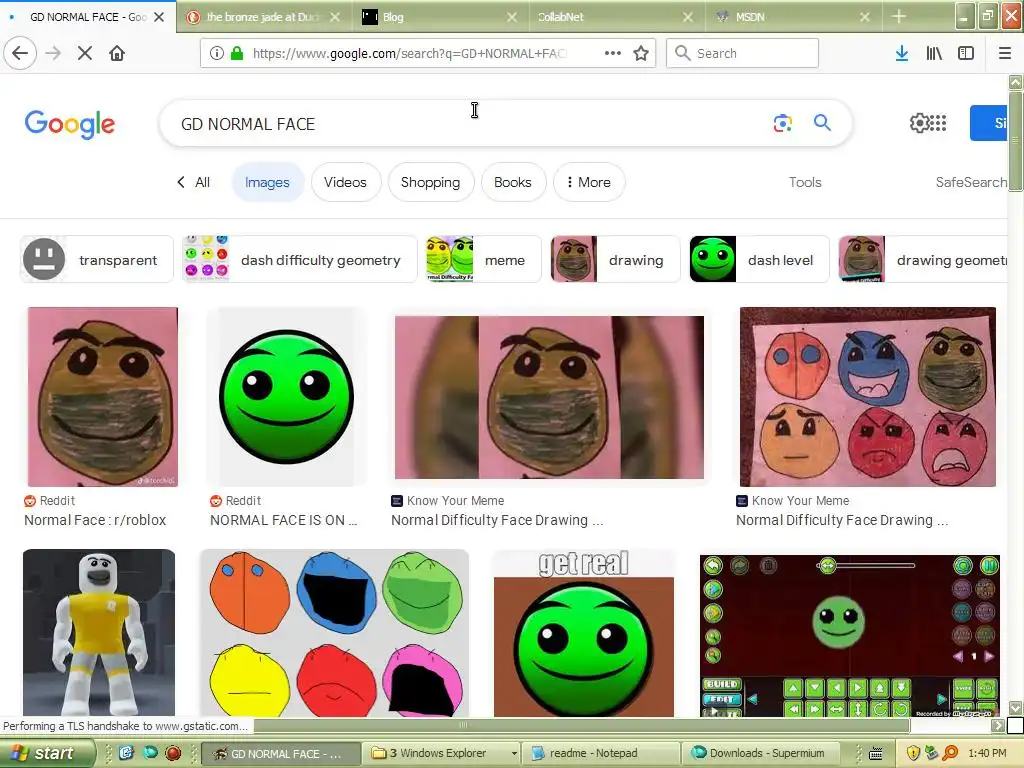Open a new browser tab with plus
The height and width of the screenshot is (768, 1024).
(x=899, y=16)
